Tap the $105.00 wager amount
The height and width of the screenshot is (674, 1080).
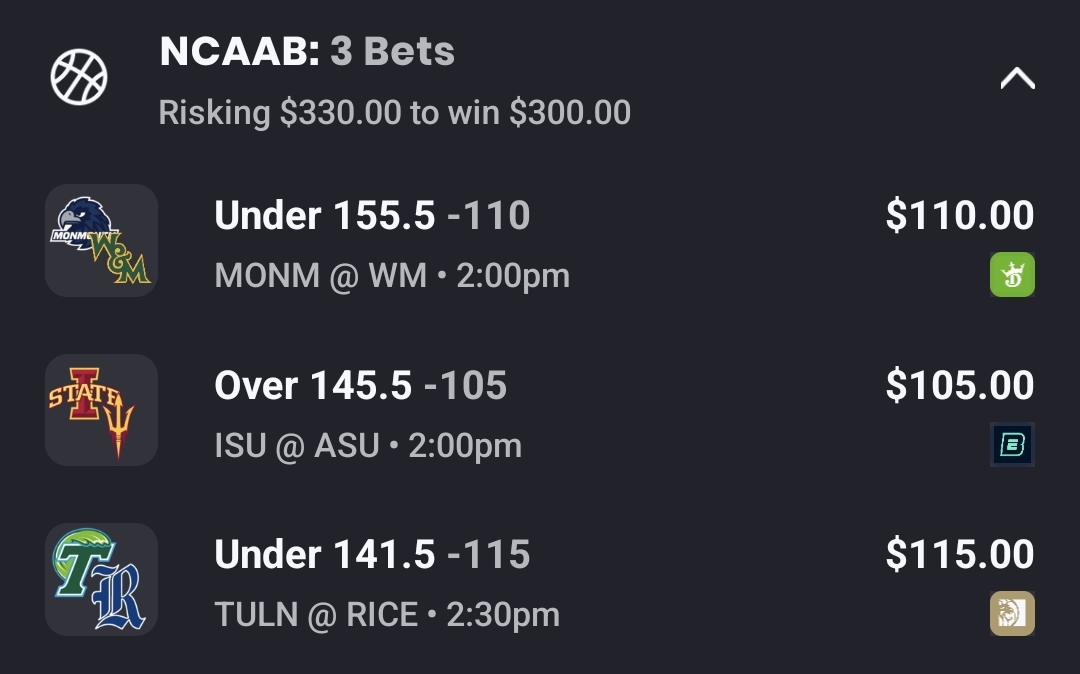point(959,385)
